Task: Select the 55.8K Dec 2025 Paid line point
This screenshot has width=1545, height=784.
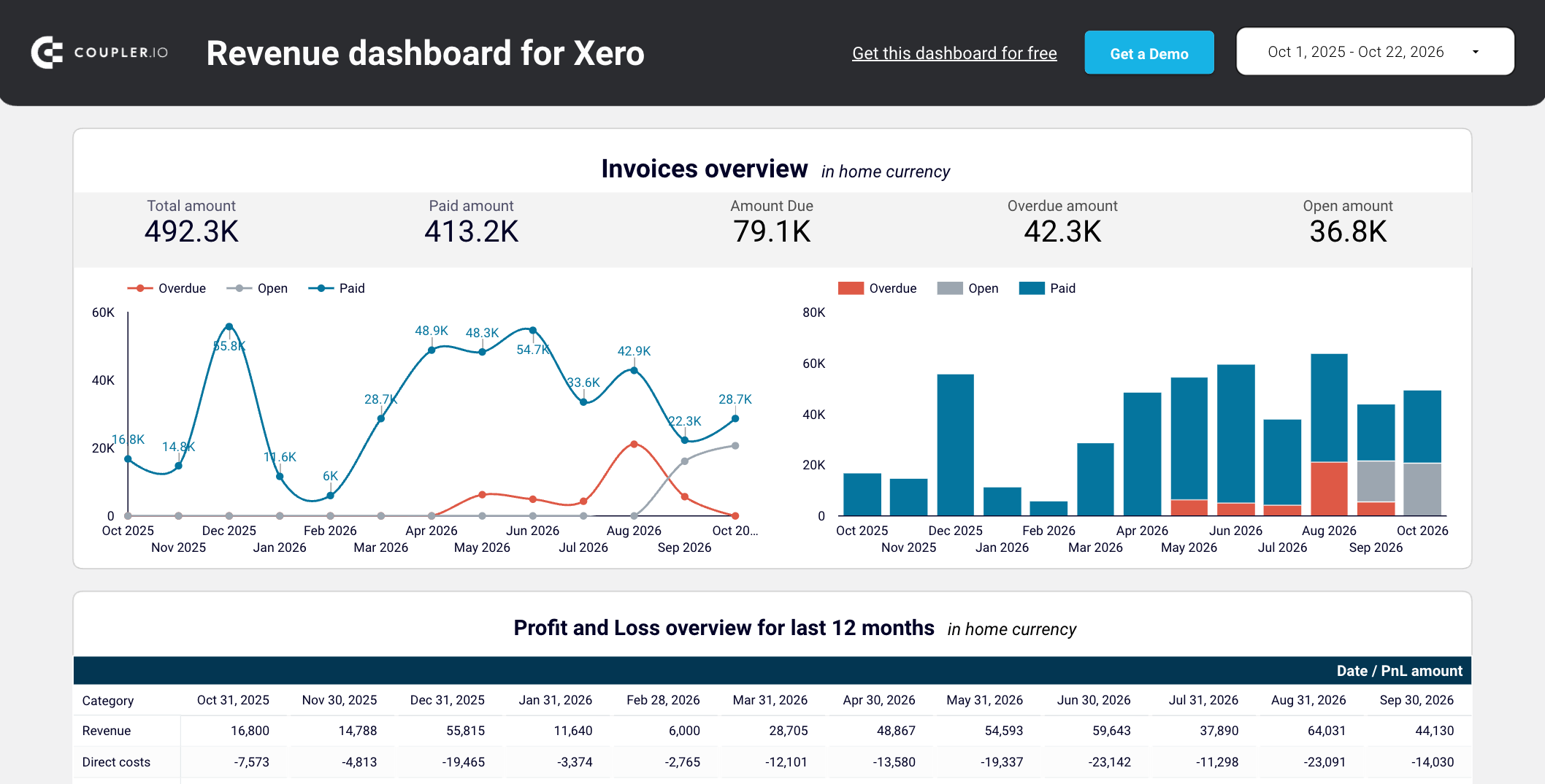Action: 229,326
